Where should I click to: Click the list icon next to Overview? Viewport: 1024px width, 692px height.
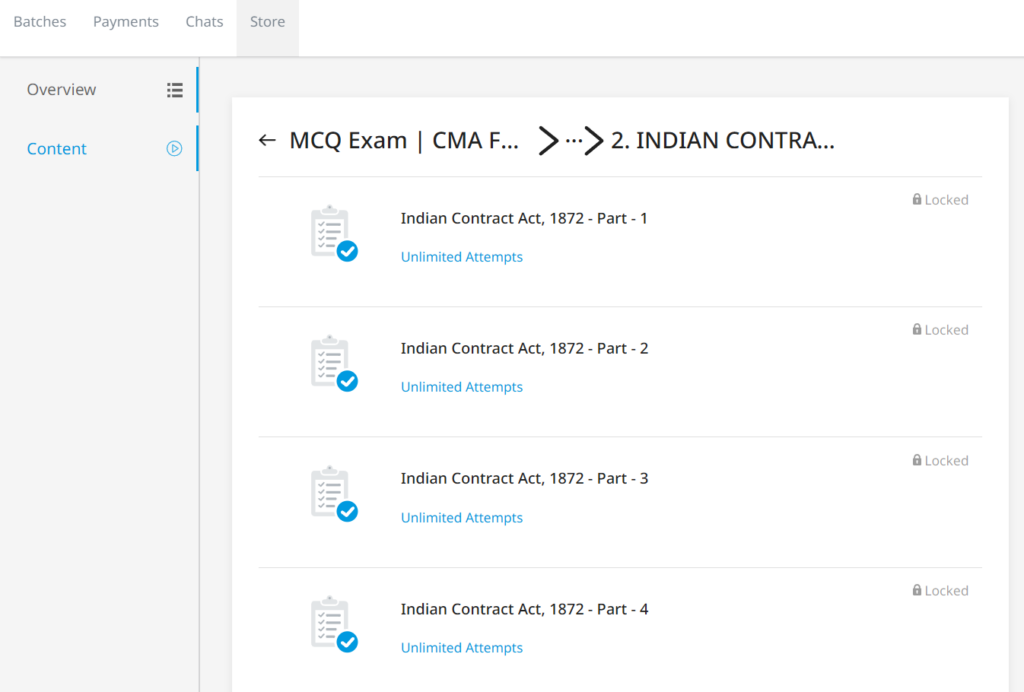[175, 90]
